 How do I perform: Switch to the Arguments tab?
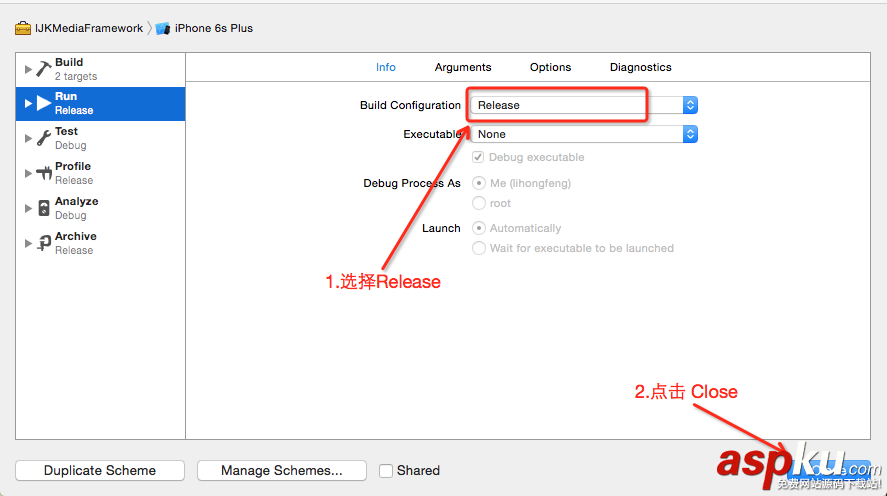(463, 67)
